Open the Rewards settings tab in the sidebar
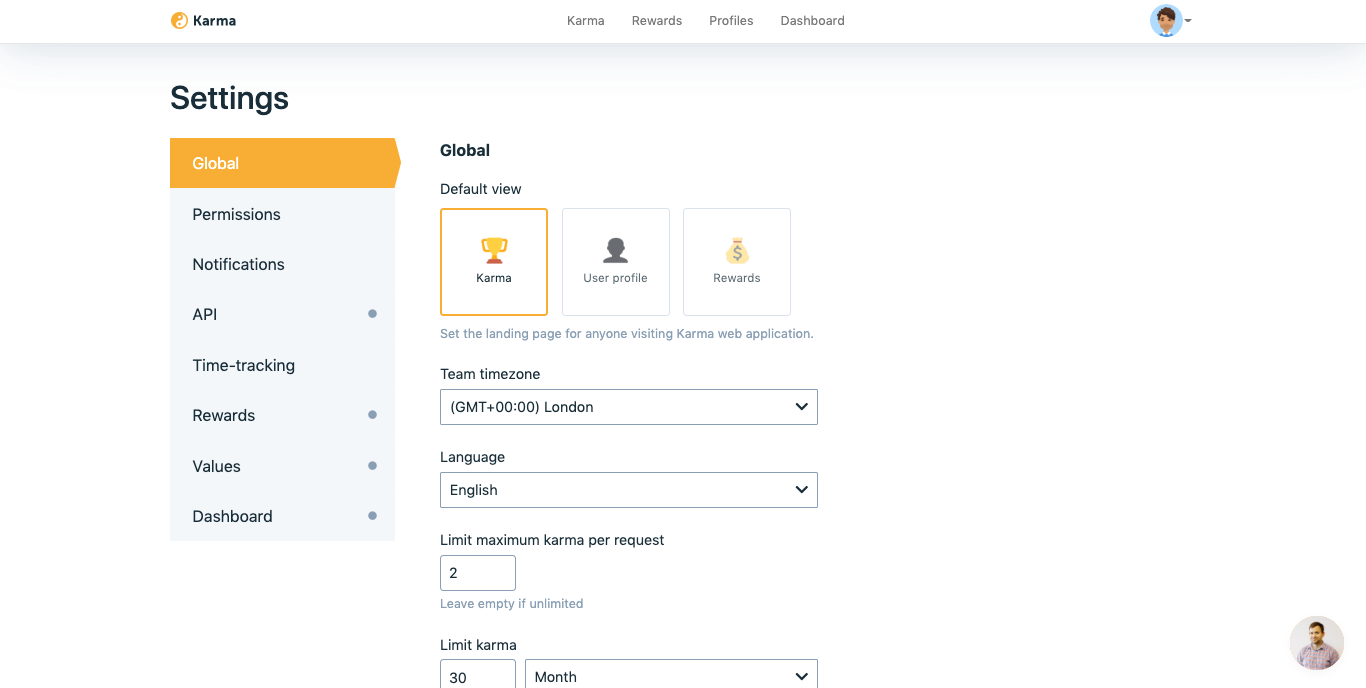1366x688 pixels. coord(282,415)
